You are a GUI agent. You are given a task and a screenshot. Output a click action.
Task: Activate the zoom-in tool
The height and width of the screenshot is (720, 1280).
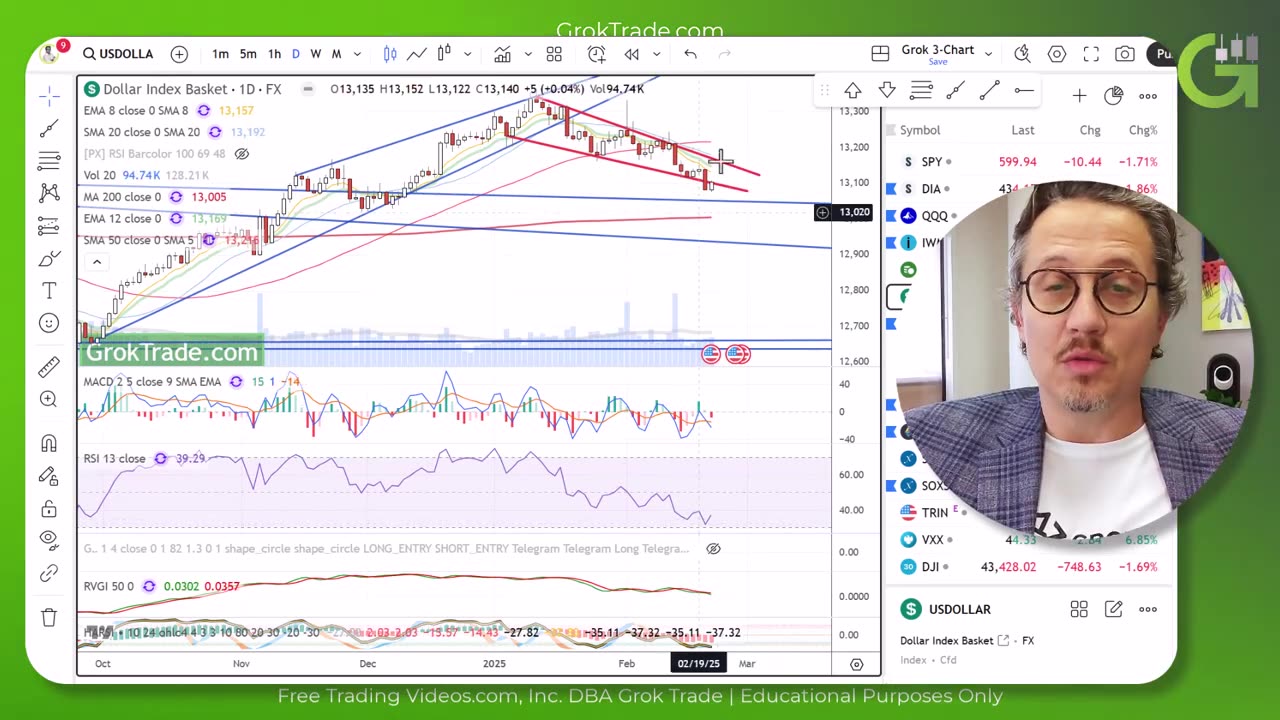(x=48, y=400)
